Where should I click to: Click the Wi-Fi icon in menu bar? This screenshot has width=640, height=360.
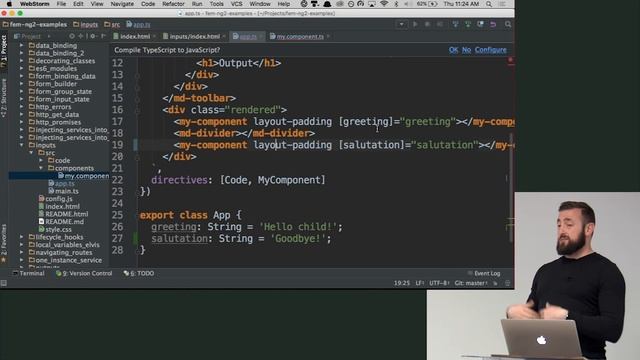tap(384, 4)
